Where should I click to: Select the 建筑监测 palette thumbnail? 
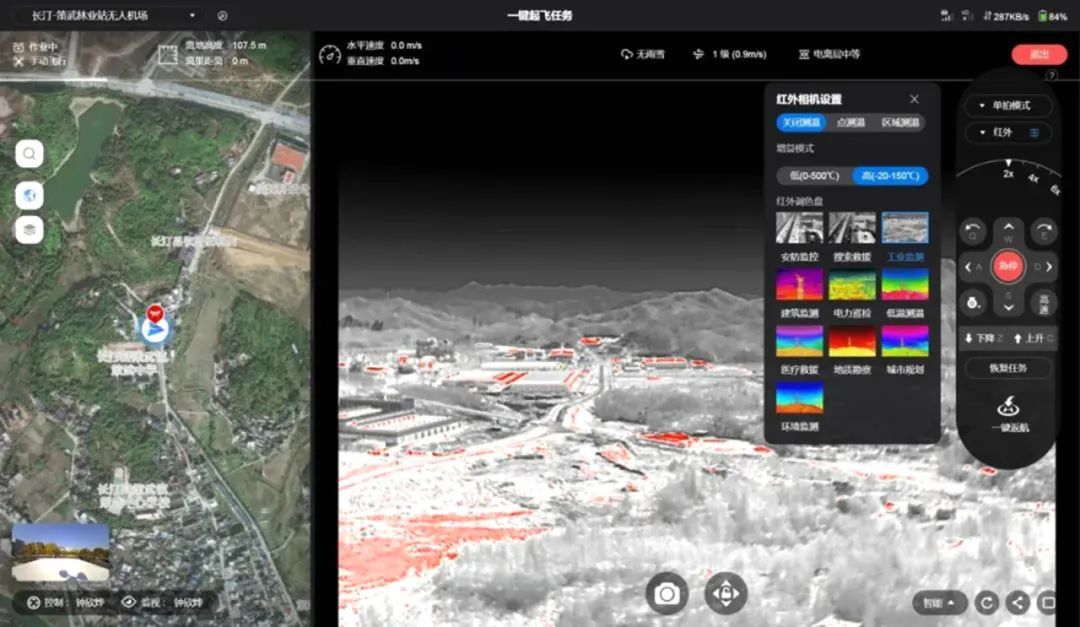click(x=799, y=285)
